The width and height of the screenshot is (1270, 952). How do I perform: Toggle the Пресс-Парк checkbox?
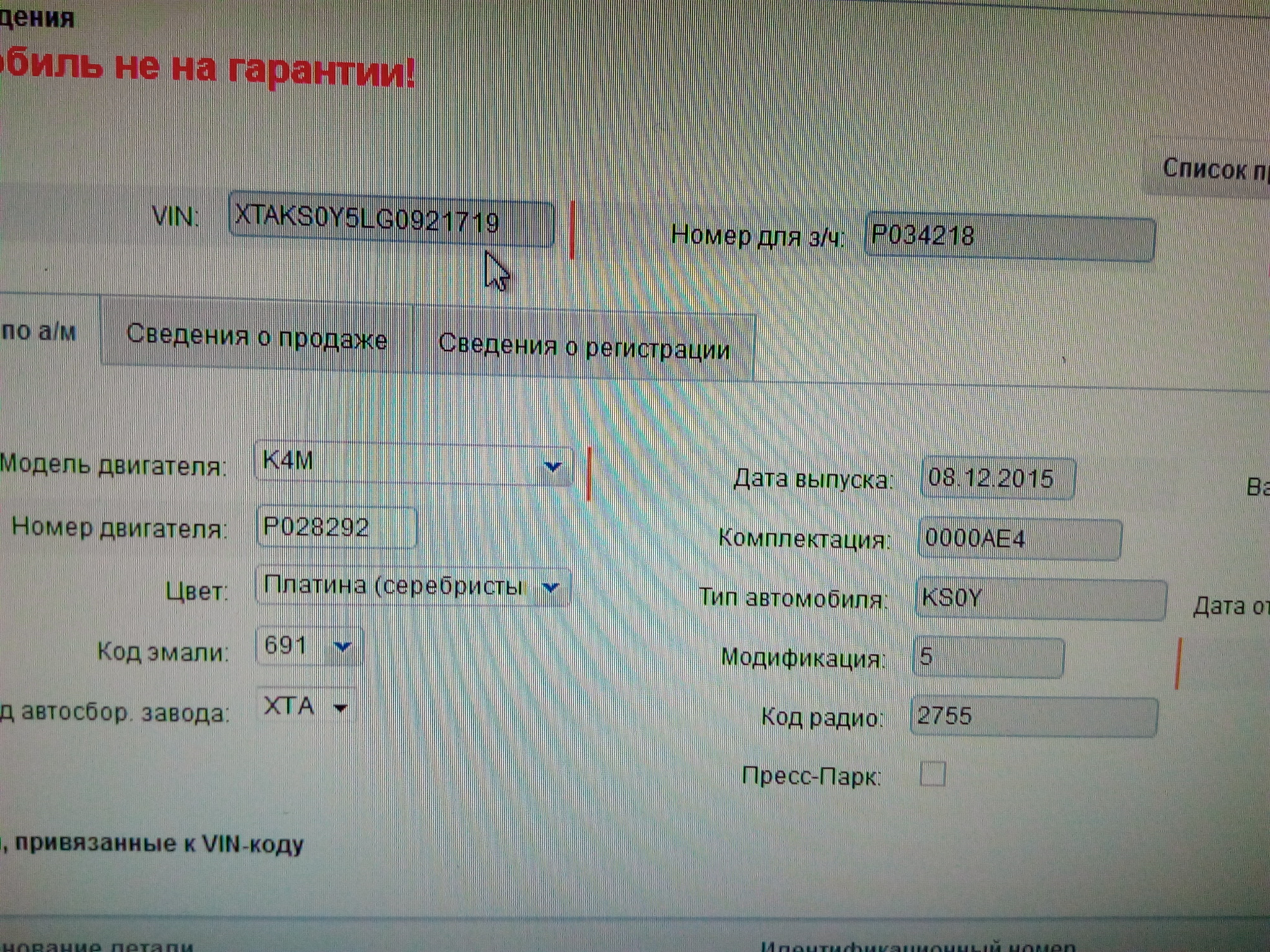tap(932, 774)
